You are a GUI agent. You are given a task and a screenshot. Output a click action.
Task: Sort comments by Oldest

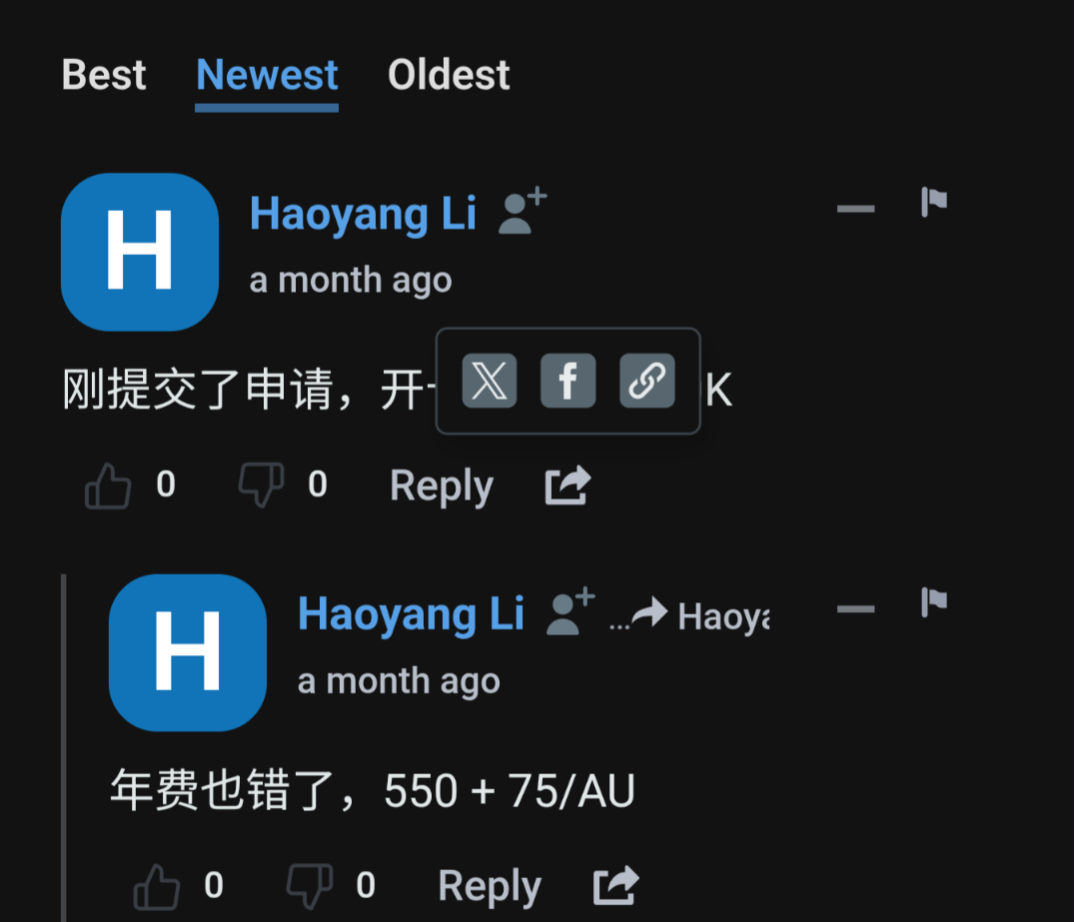pyautogui.click(x=449, y=74)
